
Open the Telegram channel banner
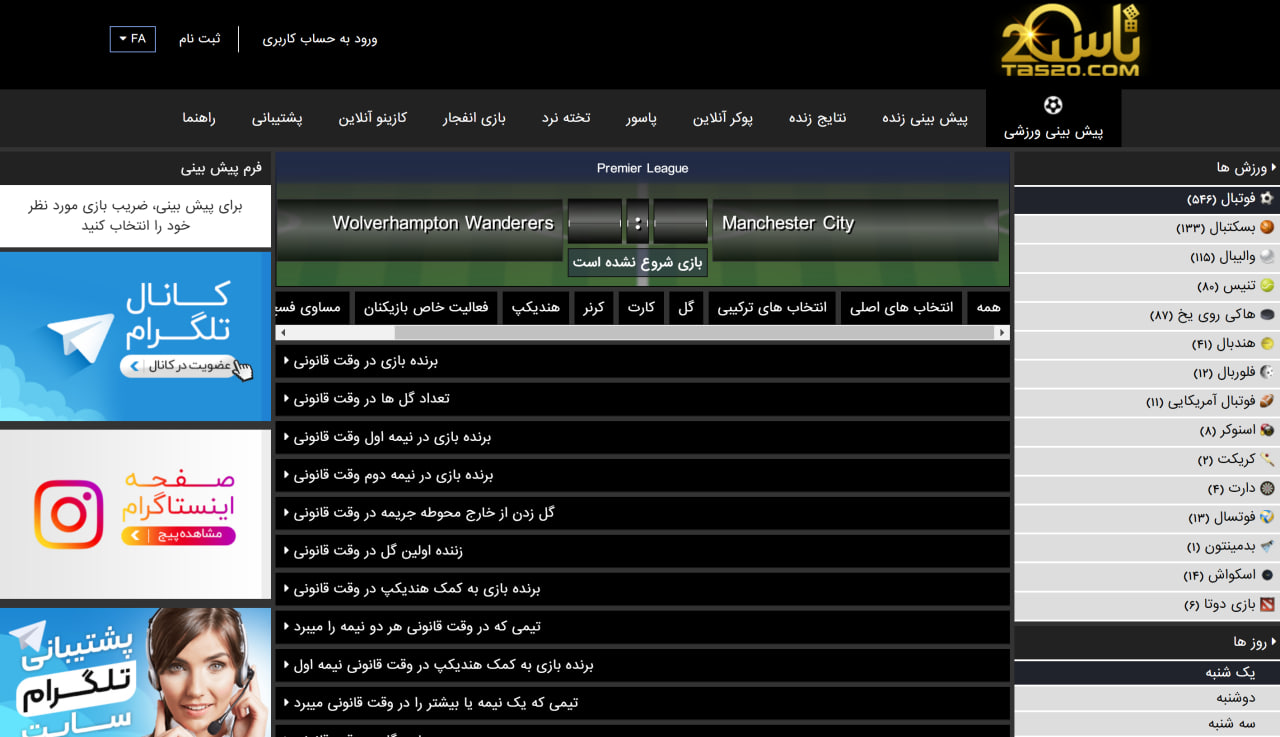135,336
